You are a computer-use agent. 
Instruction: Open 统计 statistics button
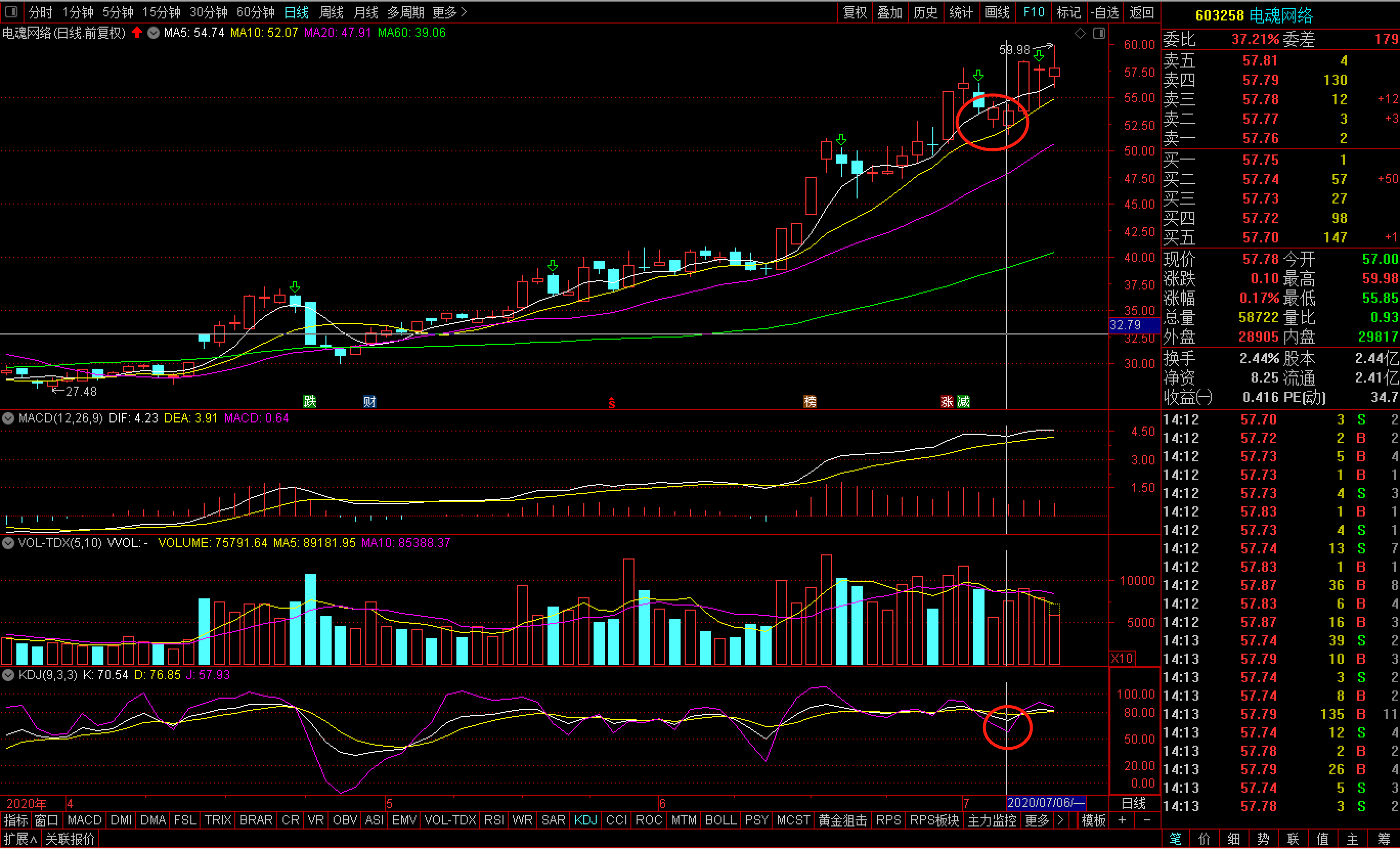961,12
